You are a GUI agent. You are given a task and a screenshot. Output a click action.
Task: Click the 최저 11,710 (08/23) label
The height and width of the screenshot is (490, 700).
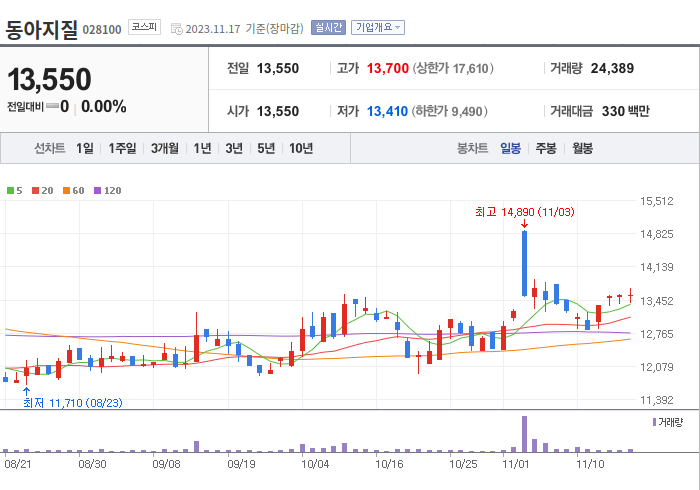(x=73, y=403)
